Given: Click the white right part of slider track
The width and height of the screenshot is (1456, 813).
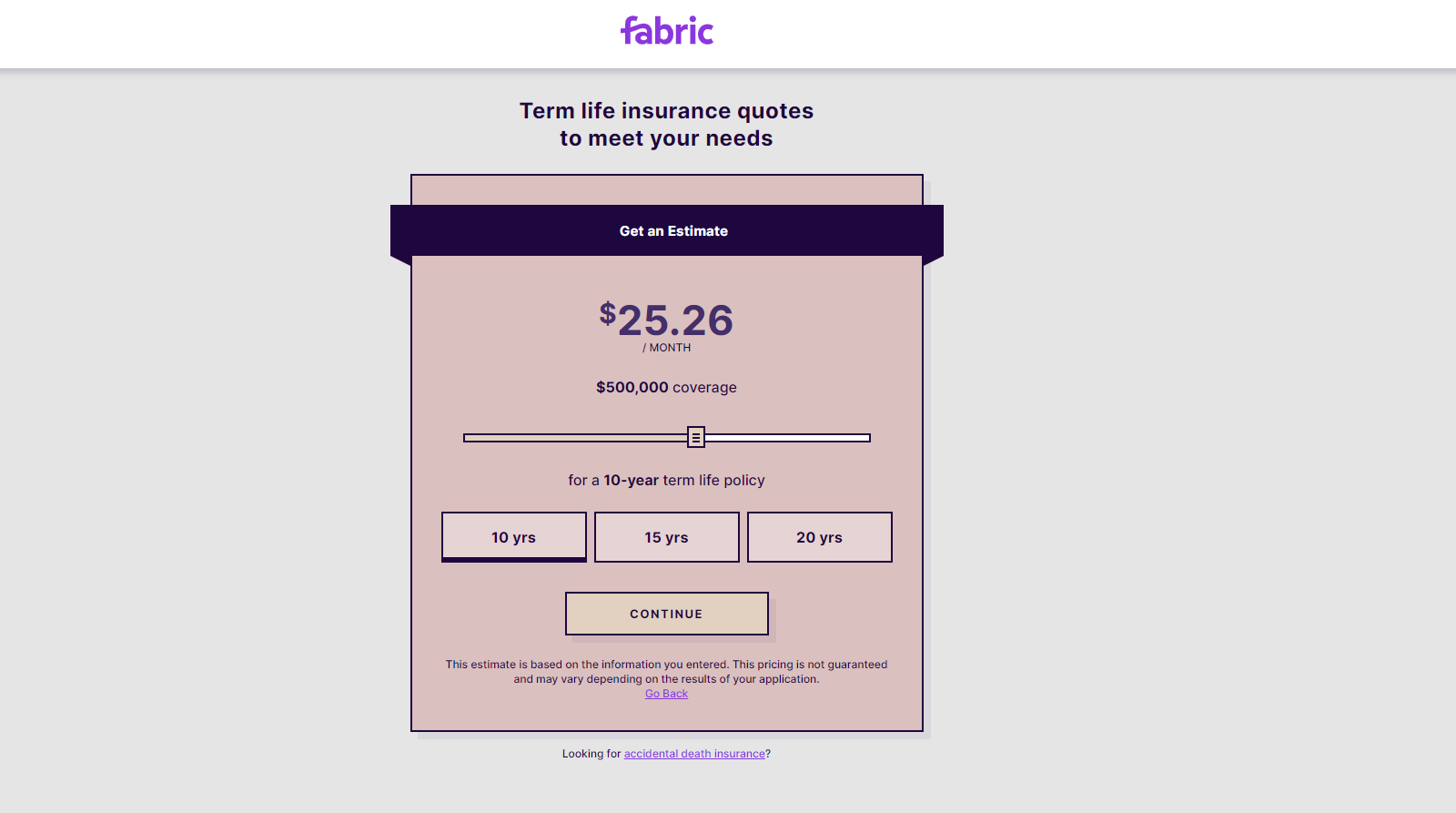Looking at the screenshot, I should [x=788, y=438].
